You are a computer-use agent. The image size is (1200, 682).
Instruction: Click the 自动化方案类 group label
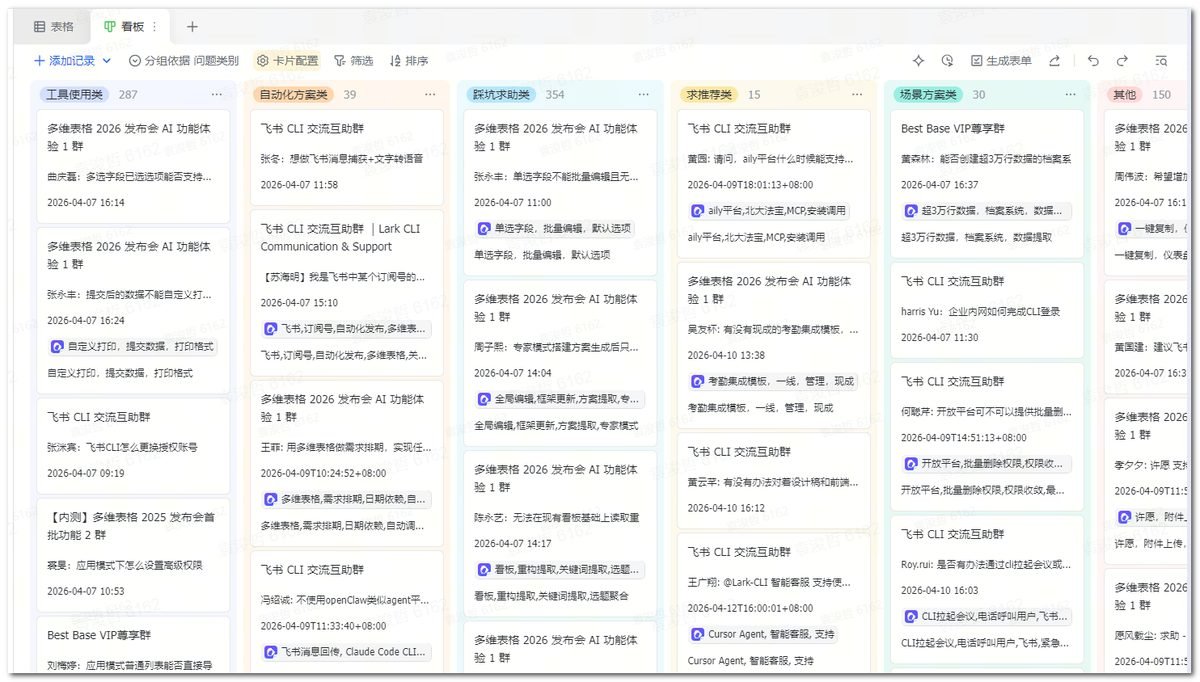(x=293, y=94)
